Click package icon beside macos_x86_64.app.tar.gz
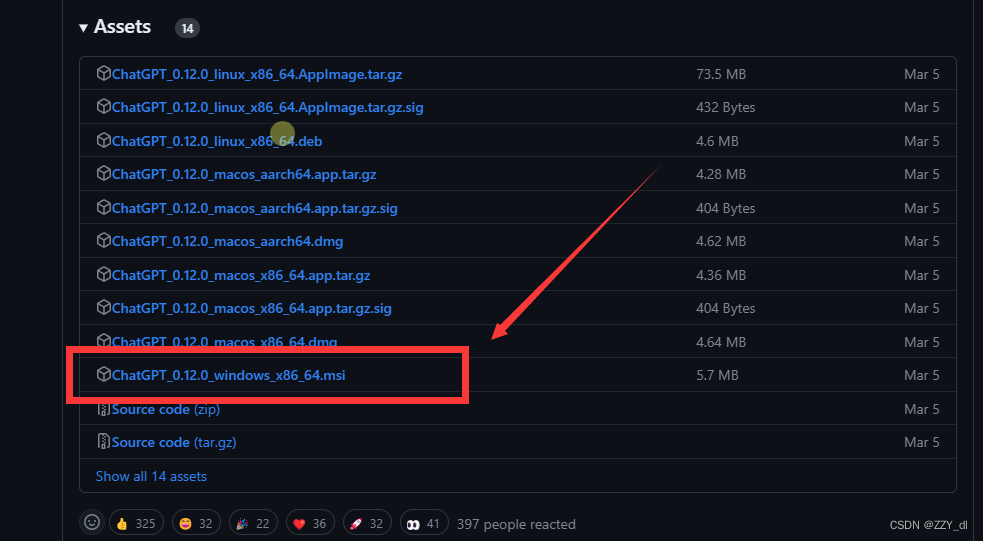This screenshot has width=983, height=541. (x=103, y=275)
